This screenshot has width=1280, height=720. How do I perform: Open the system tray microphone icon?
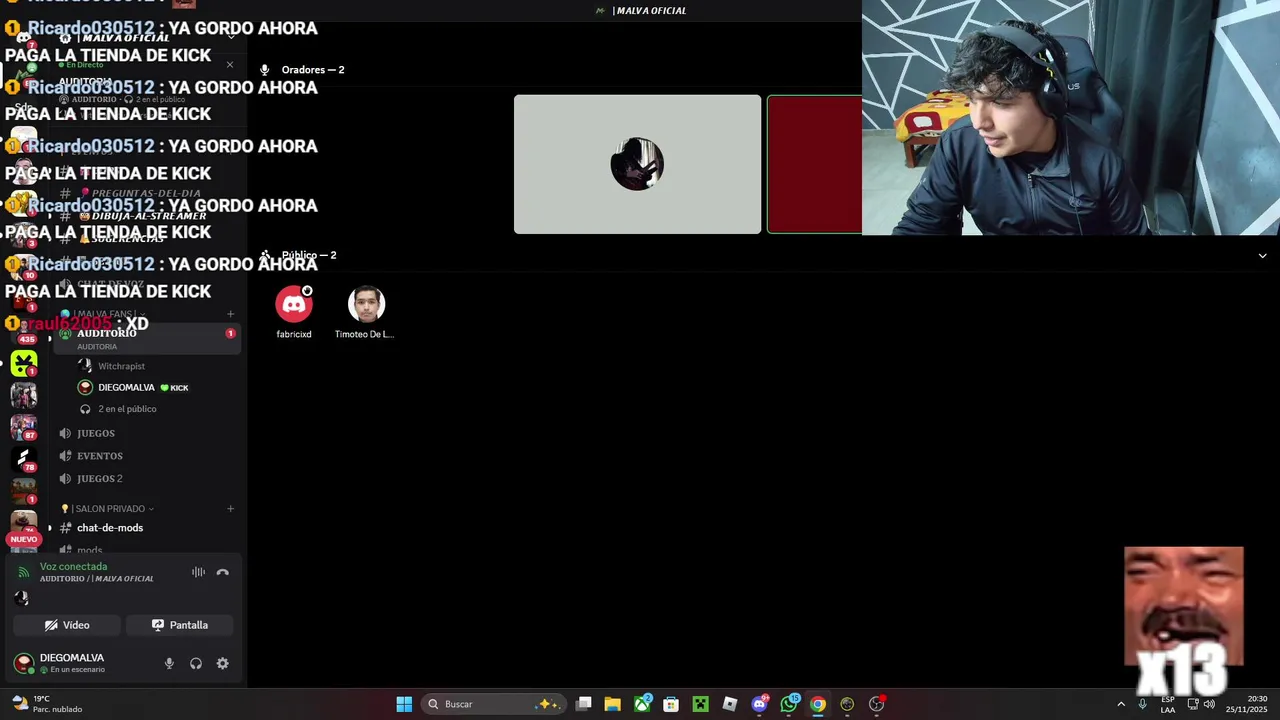[1142, 704]
